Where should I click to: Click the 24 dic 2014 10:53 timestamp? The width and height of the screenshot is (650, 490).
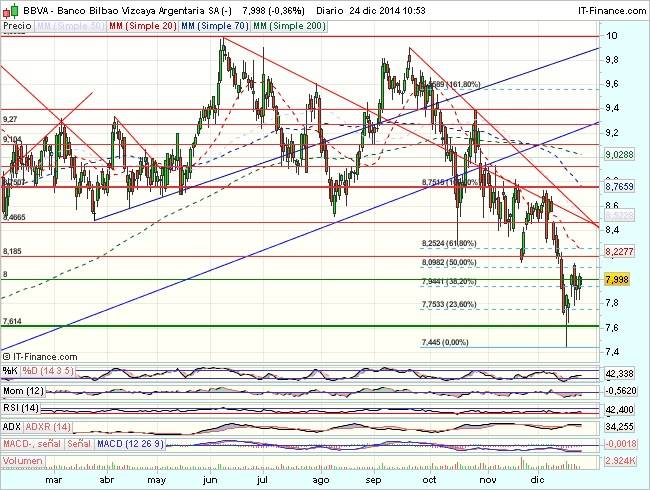[x=387, y=11]
